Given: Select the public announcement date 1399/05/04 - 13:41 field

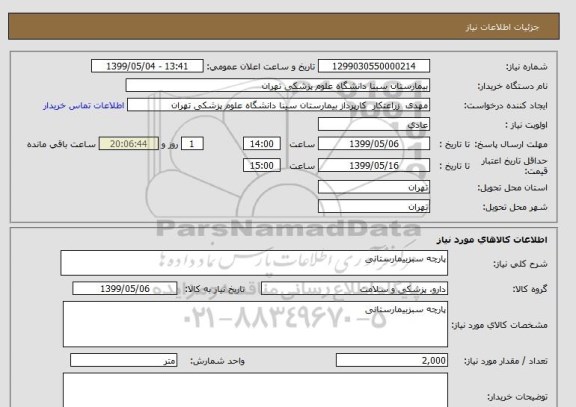Looking at the screenshot, I should [147, 66].
